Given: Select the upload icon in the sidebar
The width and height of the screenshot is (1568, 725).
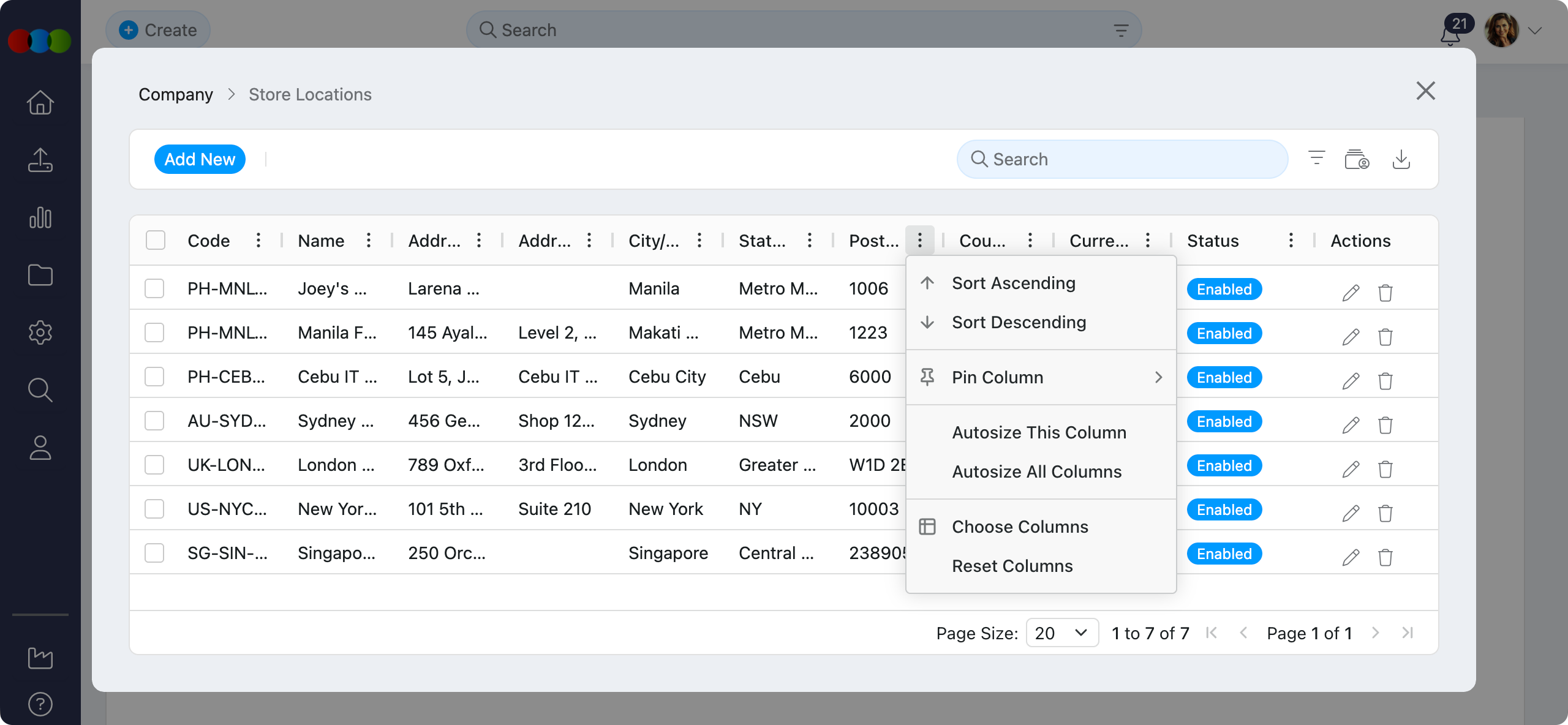Looking at the screenshot, I should click(x=40, y=160).
